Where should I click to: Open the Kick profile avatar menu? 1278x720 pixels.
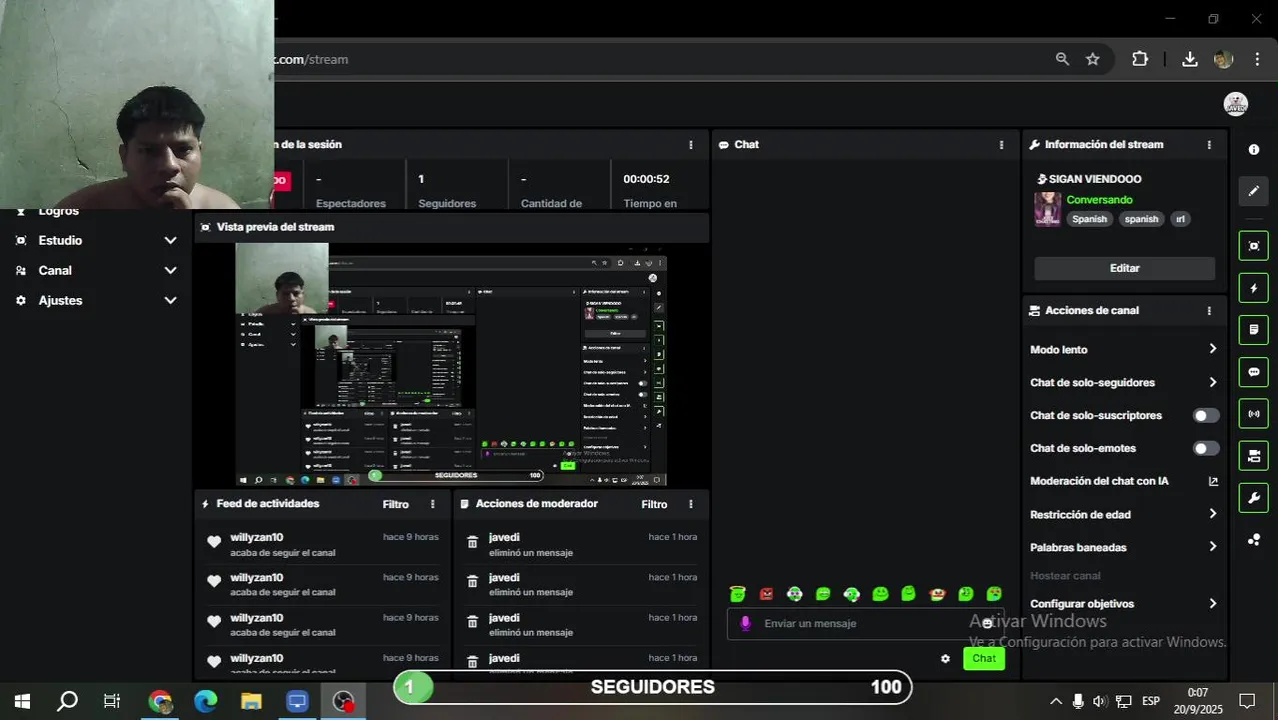(1236, 104)
